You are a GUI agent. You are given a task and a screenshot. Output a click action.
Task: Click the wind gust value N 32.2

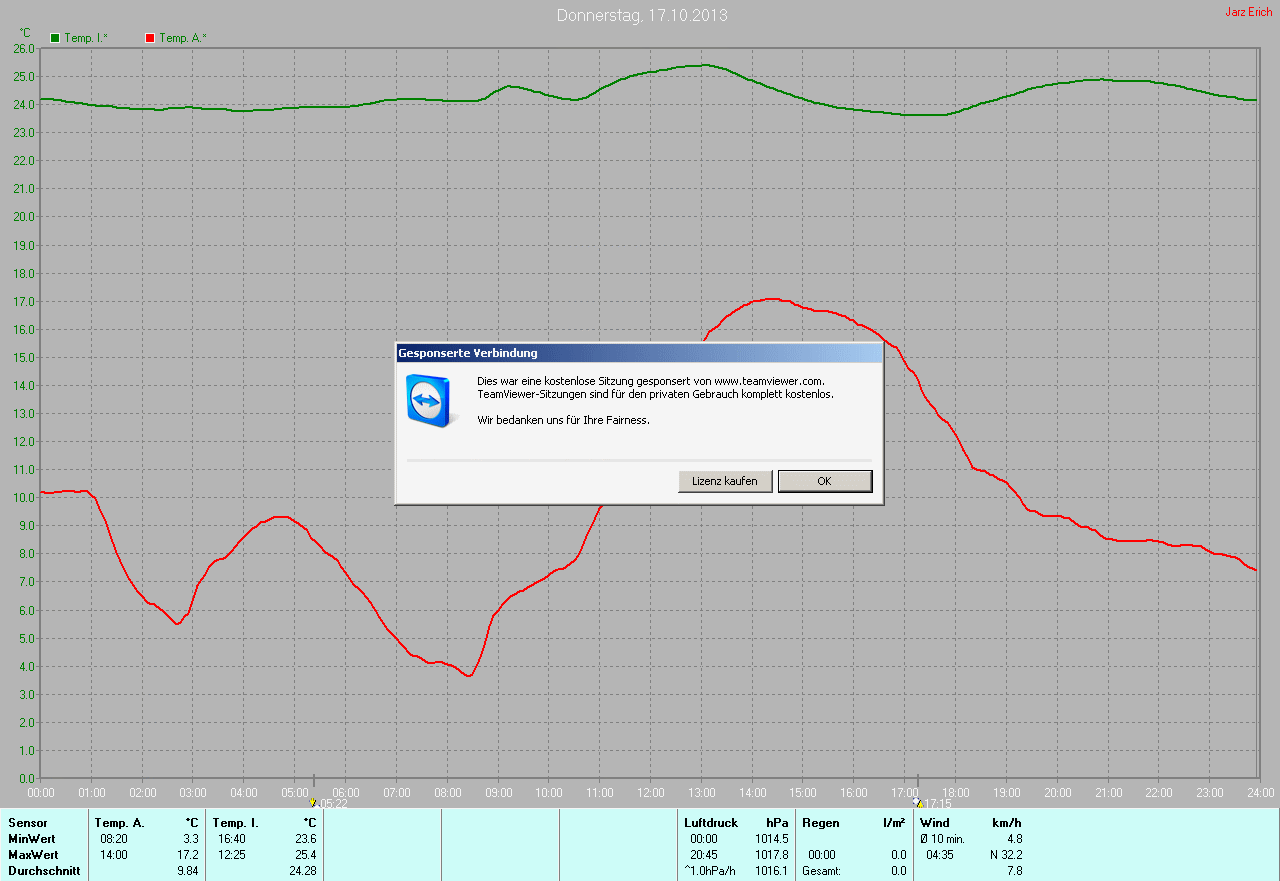1004,855
